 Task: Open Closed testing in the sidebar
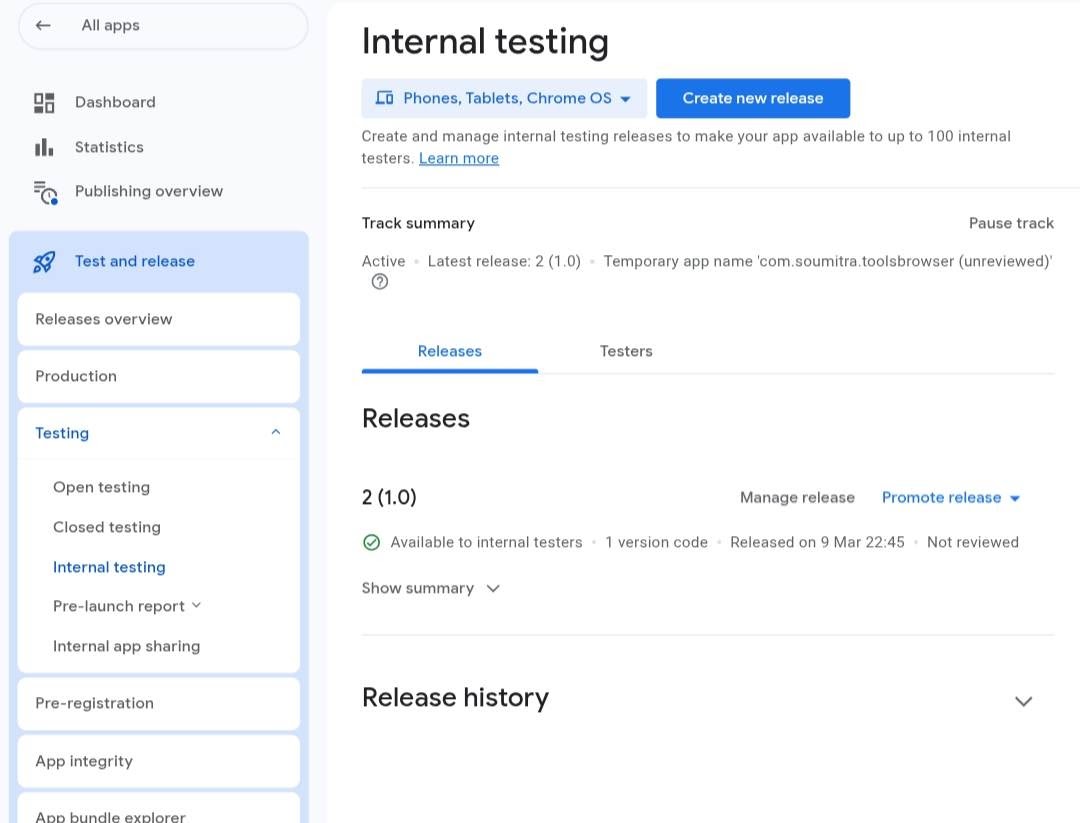107,527
